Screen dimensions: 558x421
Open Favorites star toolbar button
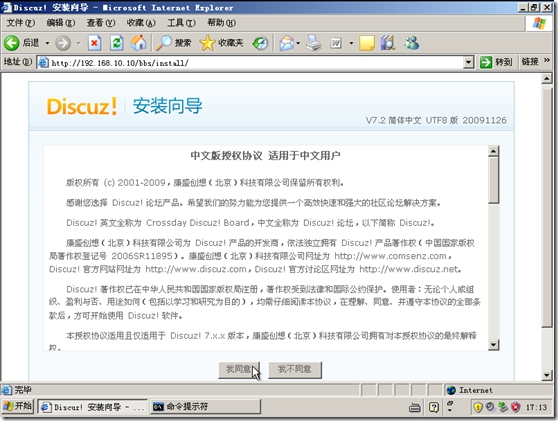(221, 43)
